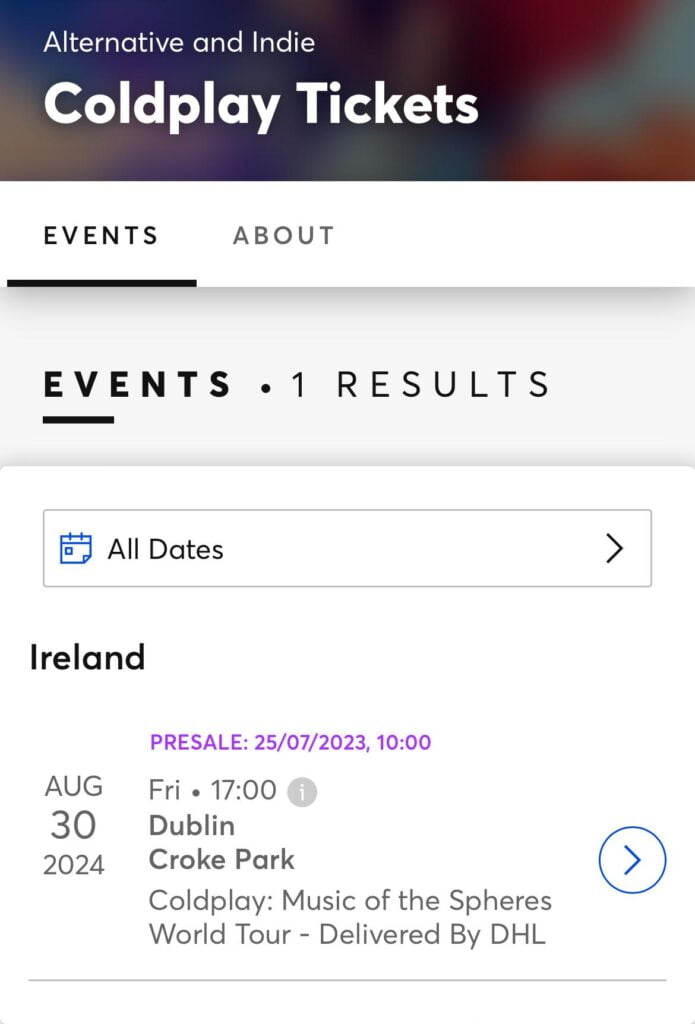The image size is (695, 1024).
Task: Open the All Dates dropdown label
Action: click(165, 549)
